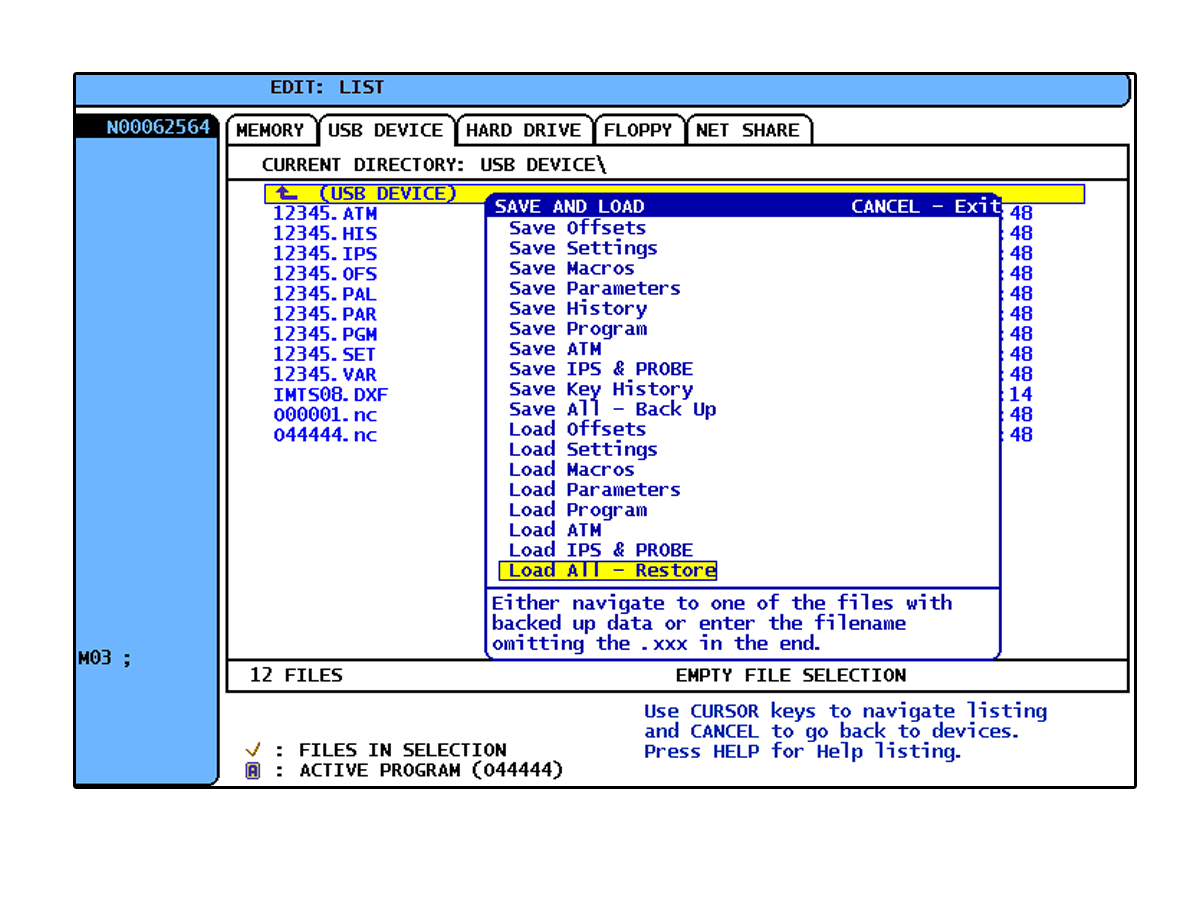The height and width of the screenshot is (900, 1200).
Task: Select file 000001.nc
Action: (325, 414)
